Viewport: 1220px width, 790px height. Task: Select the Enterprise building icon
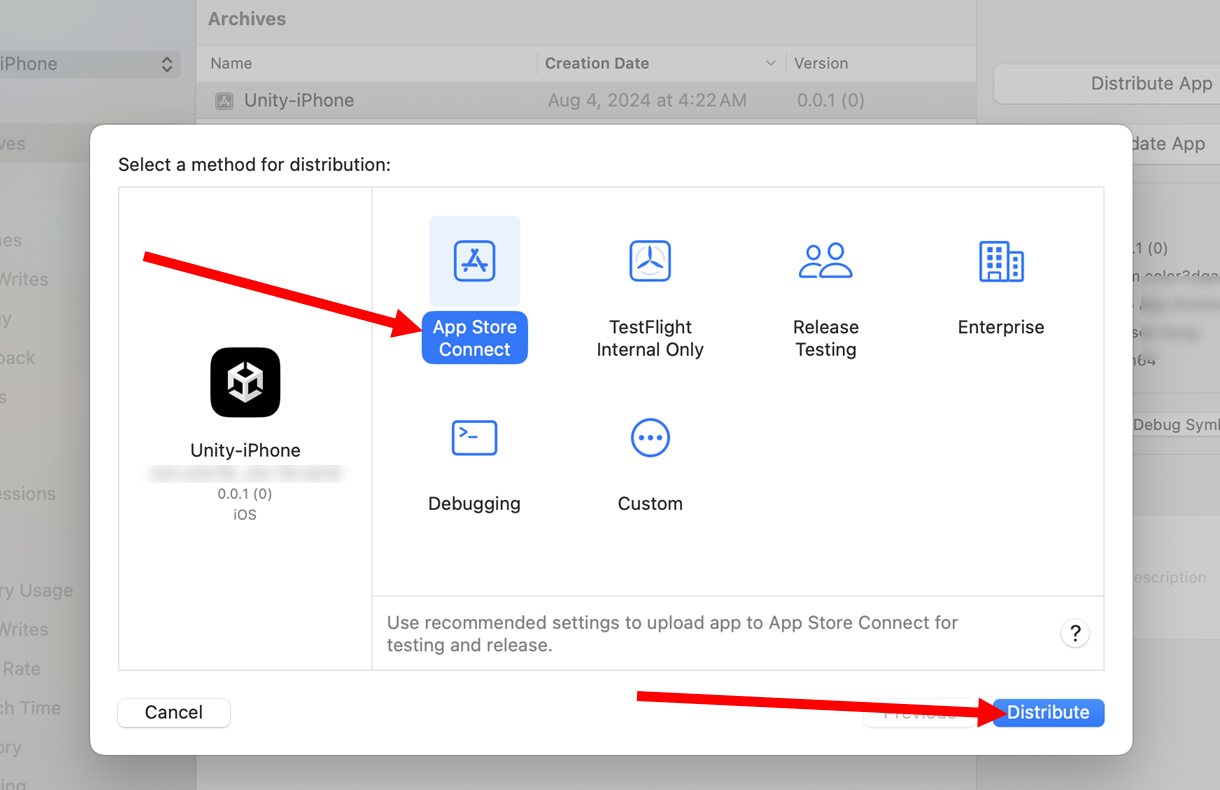point(1001,261)
